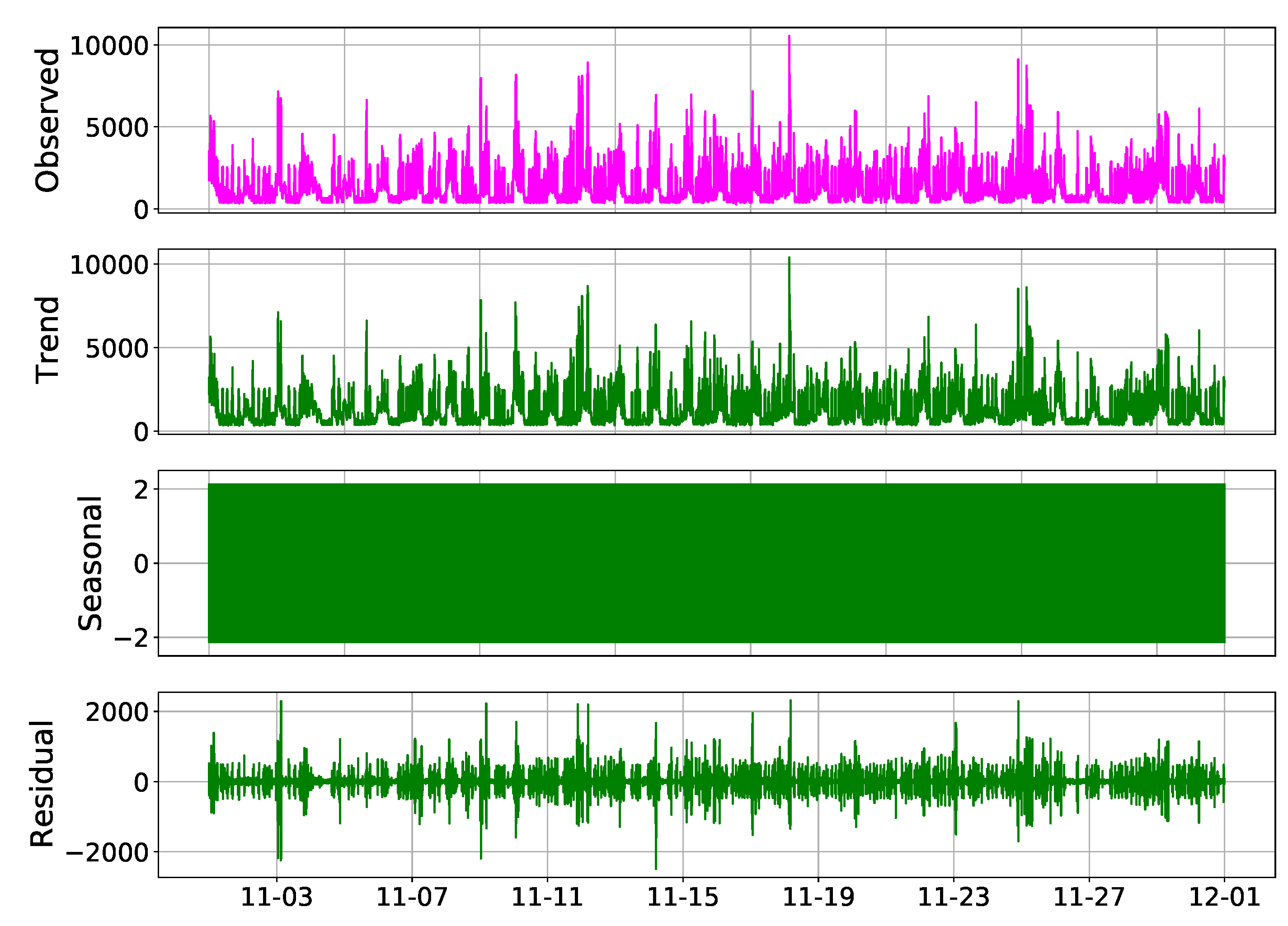
Task: Click the Seasonal y-axis label
Action: [x=90, y=563]
